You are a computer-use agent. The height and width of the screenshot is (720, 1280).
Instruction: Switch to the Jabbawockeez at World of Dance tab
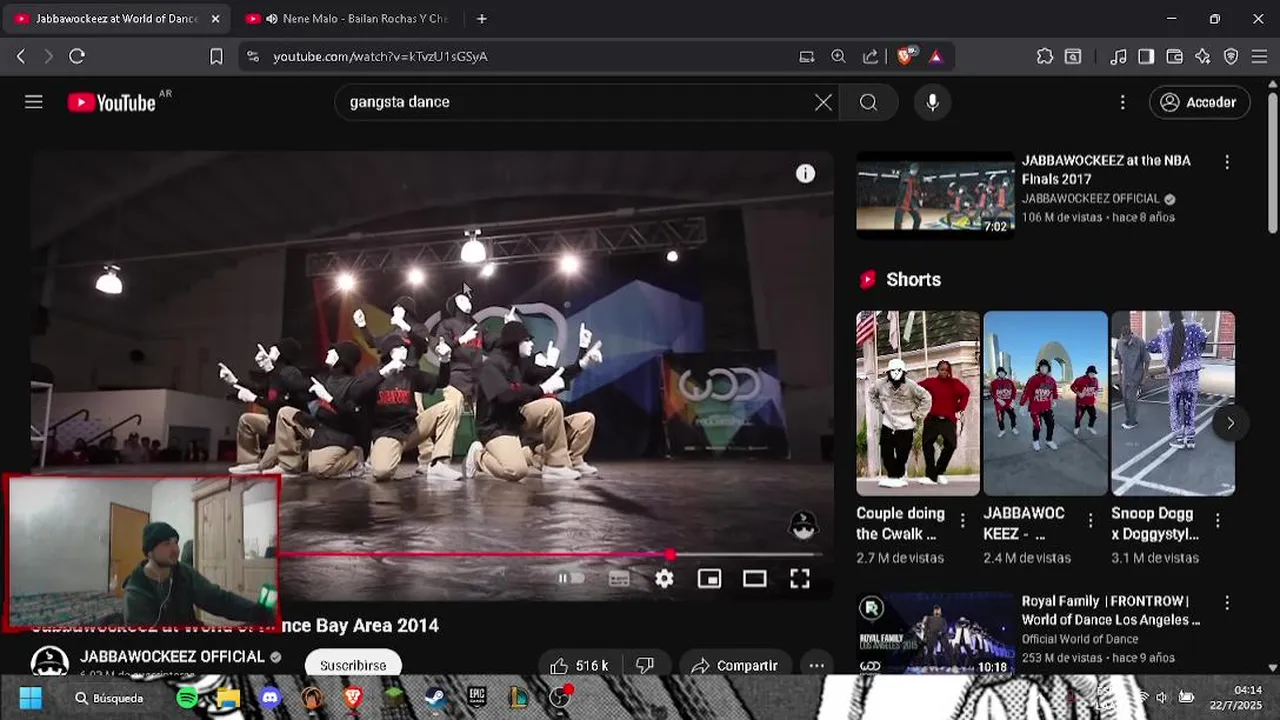[117, 19]
